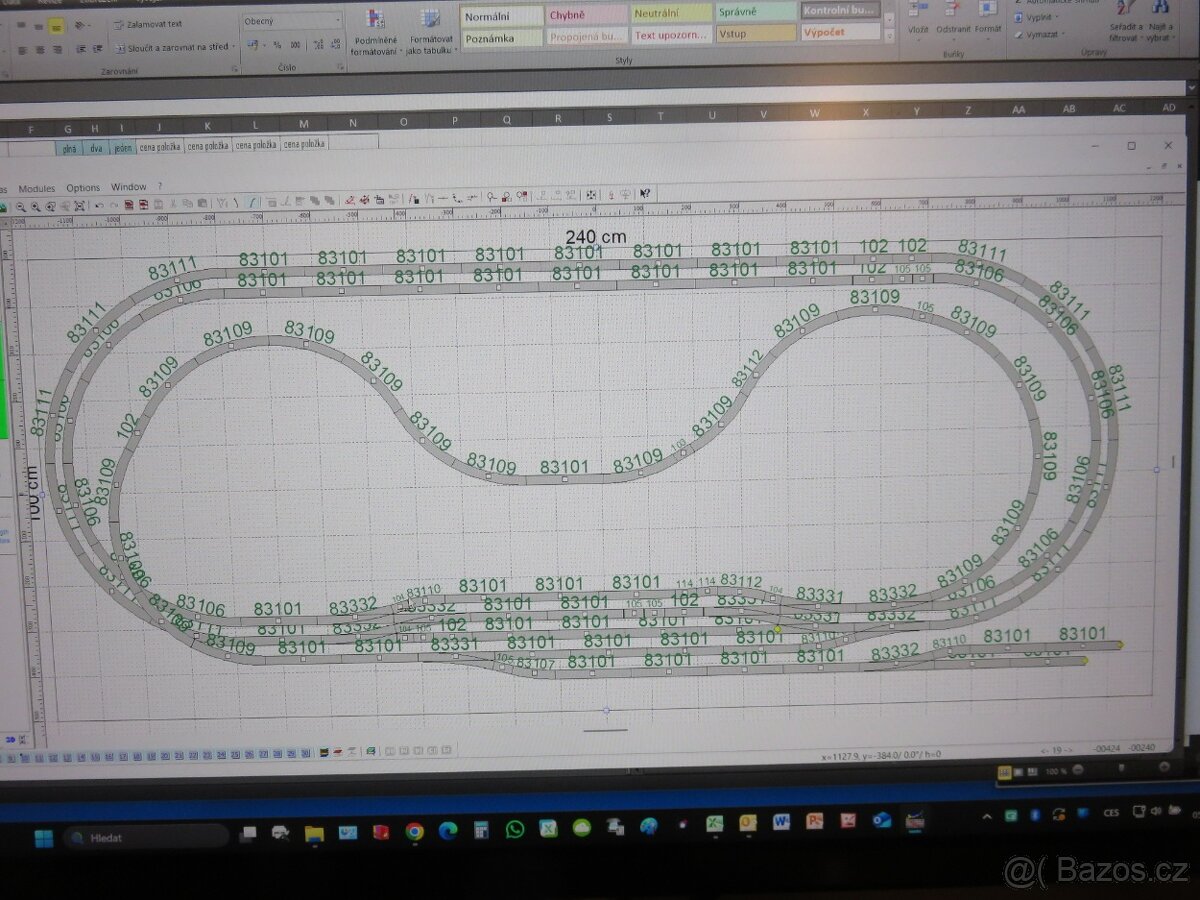
Task: Open the Window menu
Action: [x=128, y=187]
